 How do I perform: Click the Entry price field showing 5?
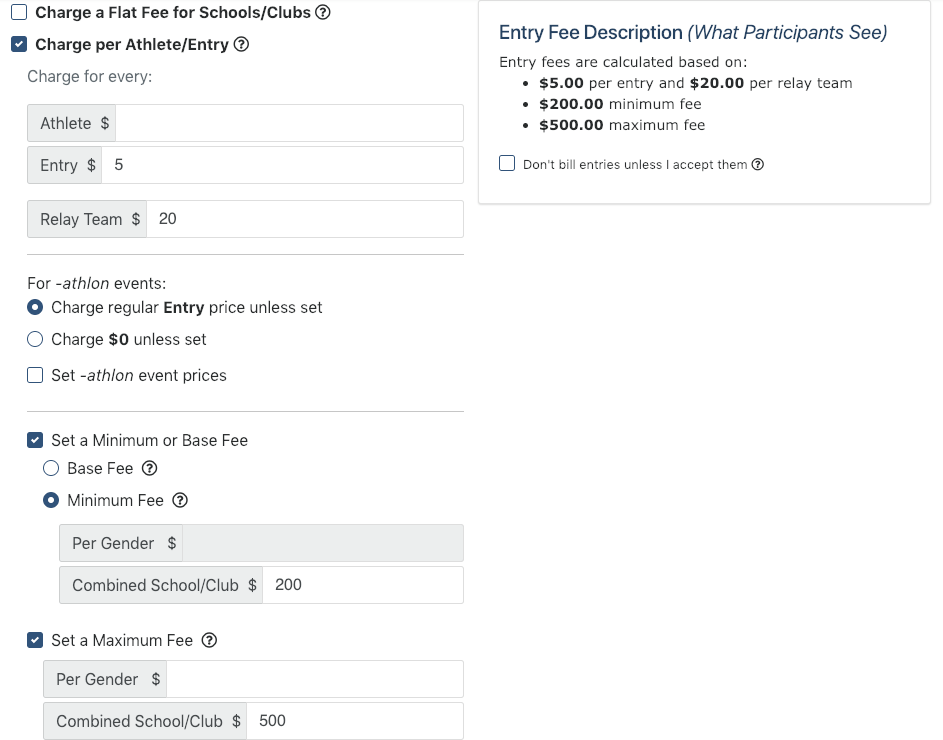coord(283,165)
